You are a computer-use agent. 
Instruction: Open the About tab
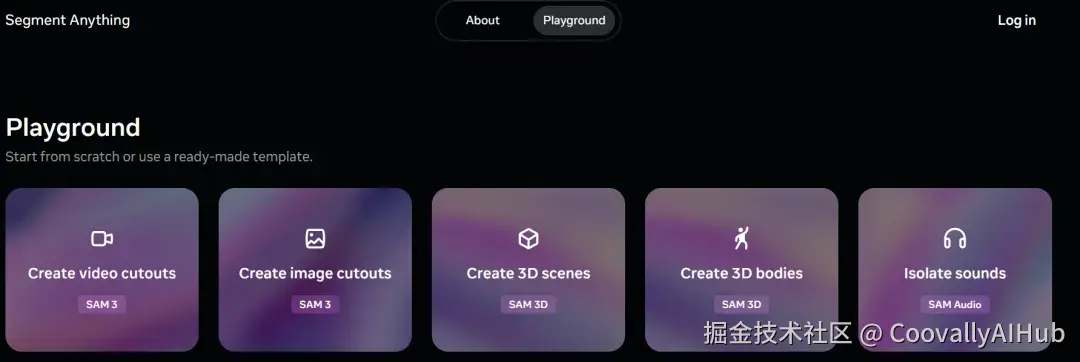click(482, 21)
